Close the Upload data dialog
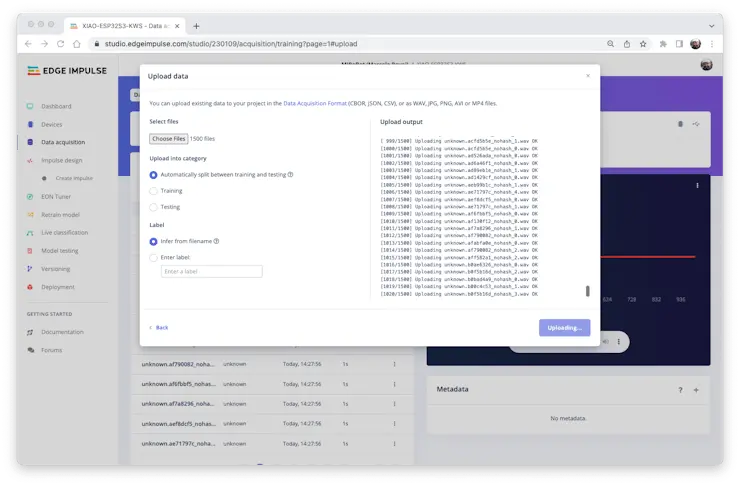This screenshot has height=486, width=740. pyautogui.click(x=587, y=76)
